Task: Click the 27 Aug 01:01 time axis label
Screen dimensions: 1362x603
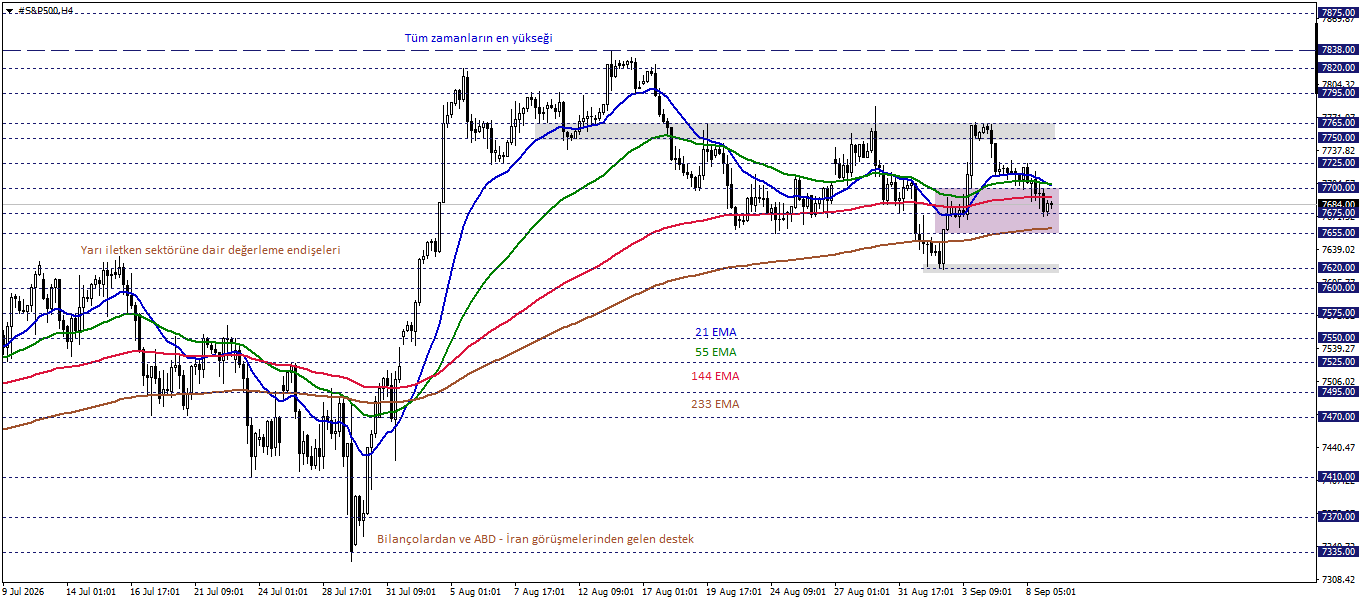Action: click(860, 592)
